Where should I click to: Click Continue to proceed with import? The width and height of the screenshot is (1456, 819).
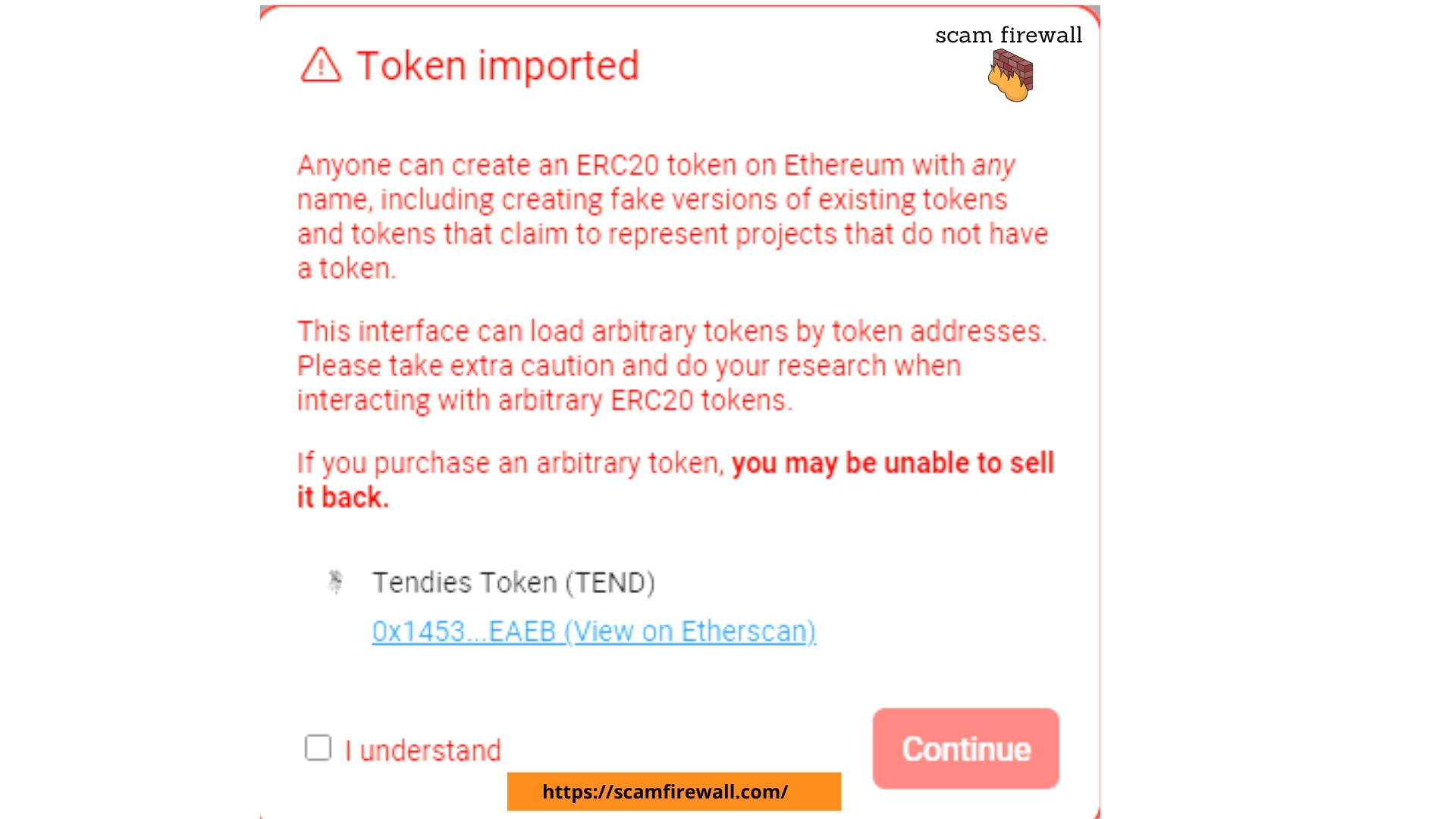click(x=965, y=748)
